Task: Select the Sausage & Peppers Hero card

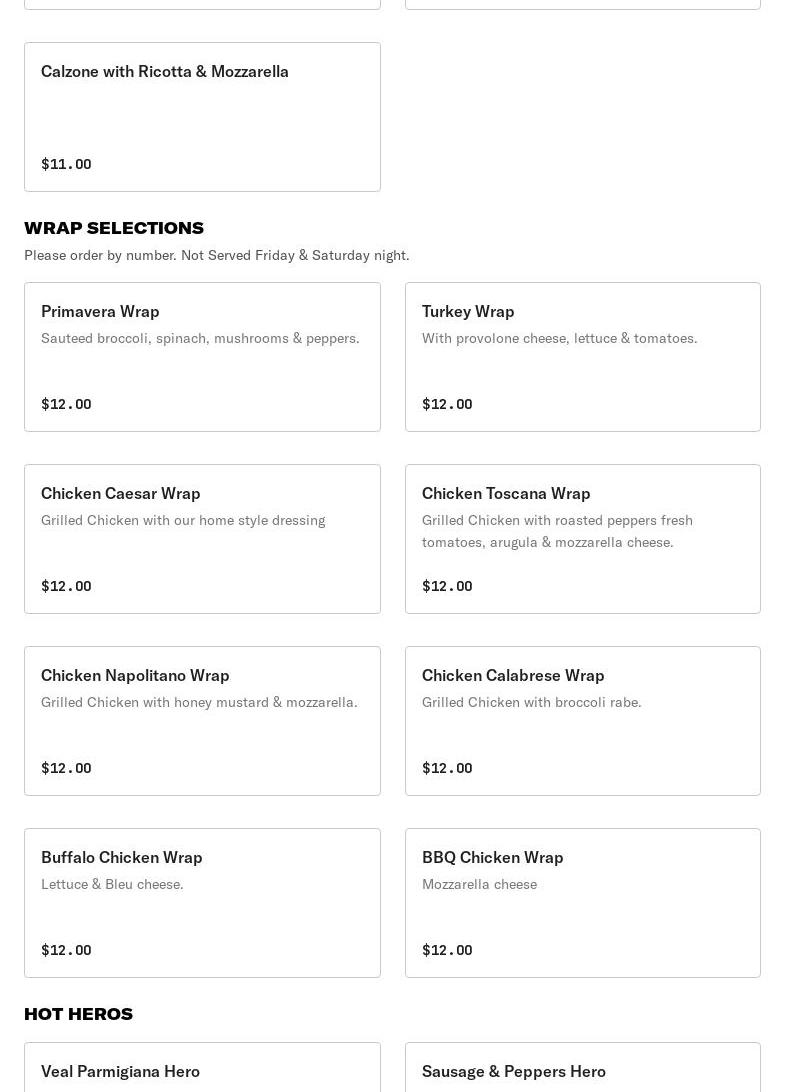Action: (582, 1070)
